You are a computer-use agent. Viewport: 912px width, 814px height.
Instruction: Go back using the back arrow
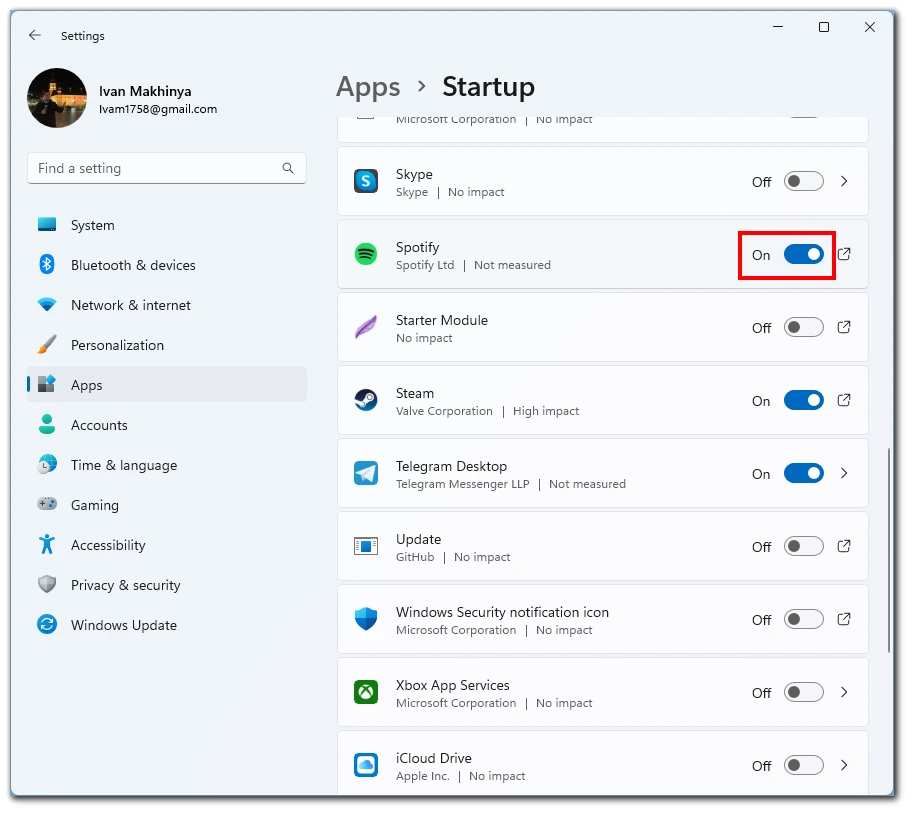pyautogui.click(x=35, y=35)
